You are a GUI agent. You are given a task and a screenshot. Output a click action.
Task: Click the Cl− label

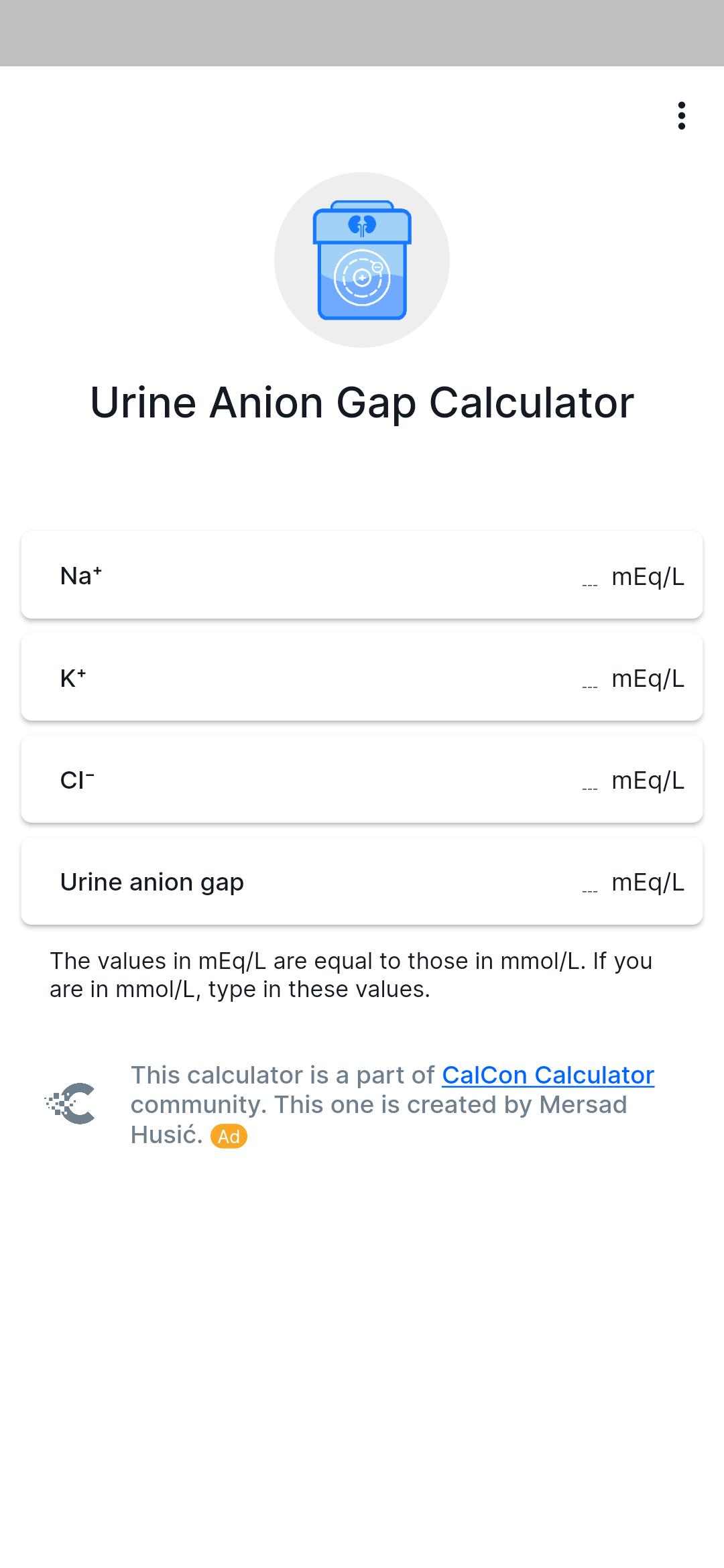[77, 780]
